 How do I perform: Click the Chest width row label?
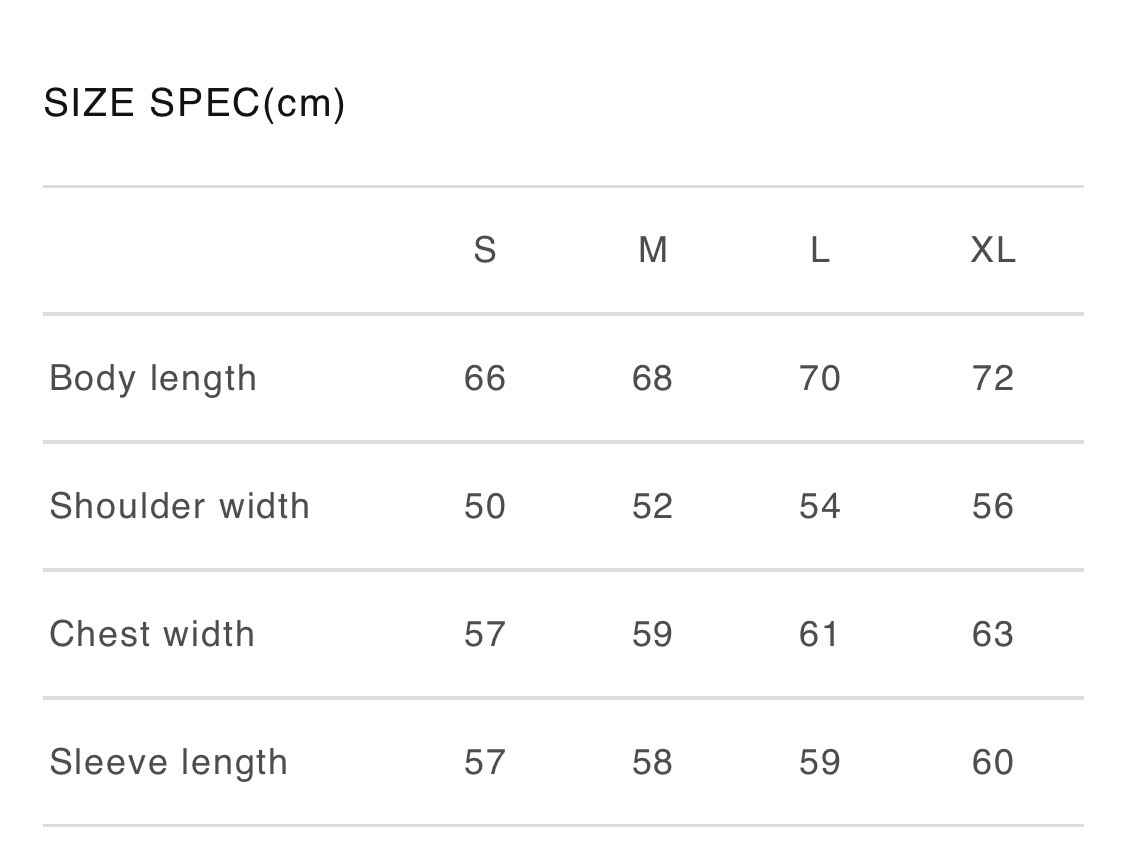(x=152, y=634)
